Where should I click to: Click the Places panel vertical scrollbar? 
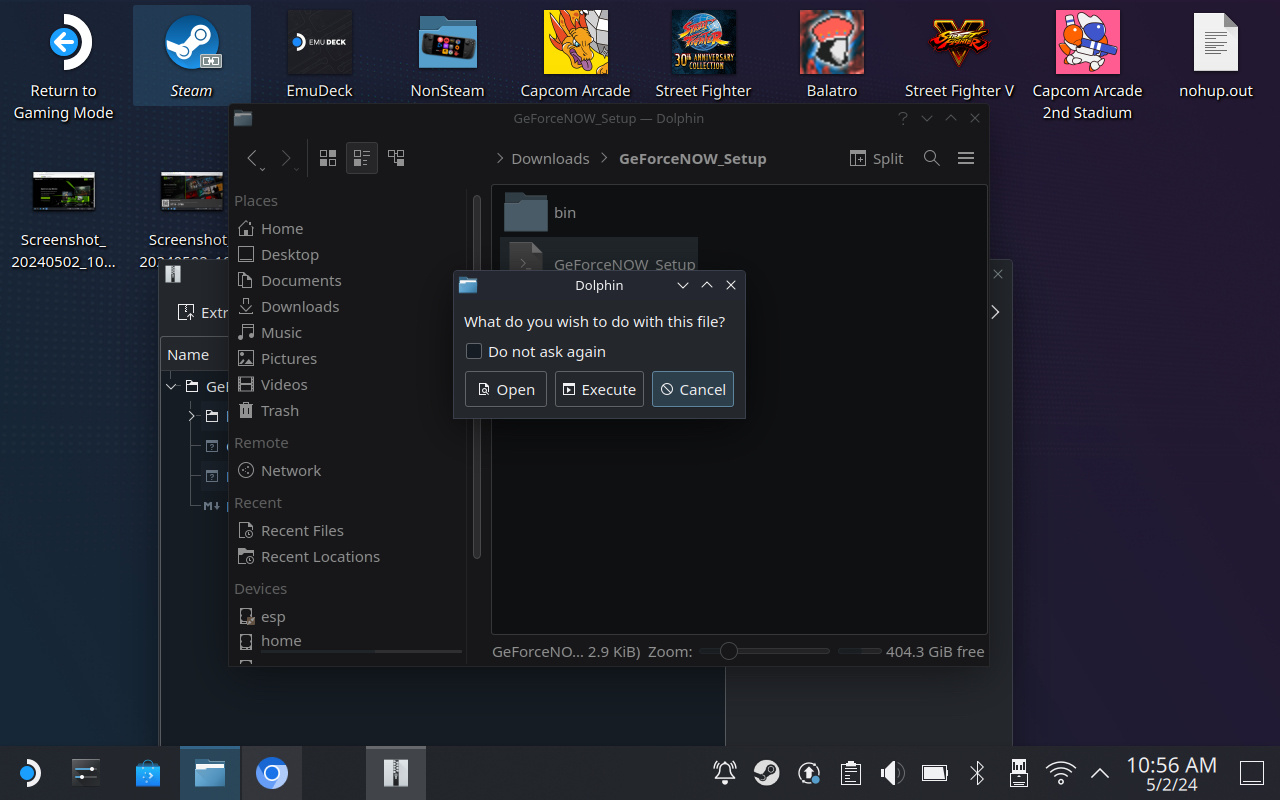(477, 378)
